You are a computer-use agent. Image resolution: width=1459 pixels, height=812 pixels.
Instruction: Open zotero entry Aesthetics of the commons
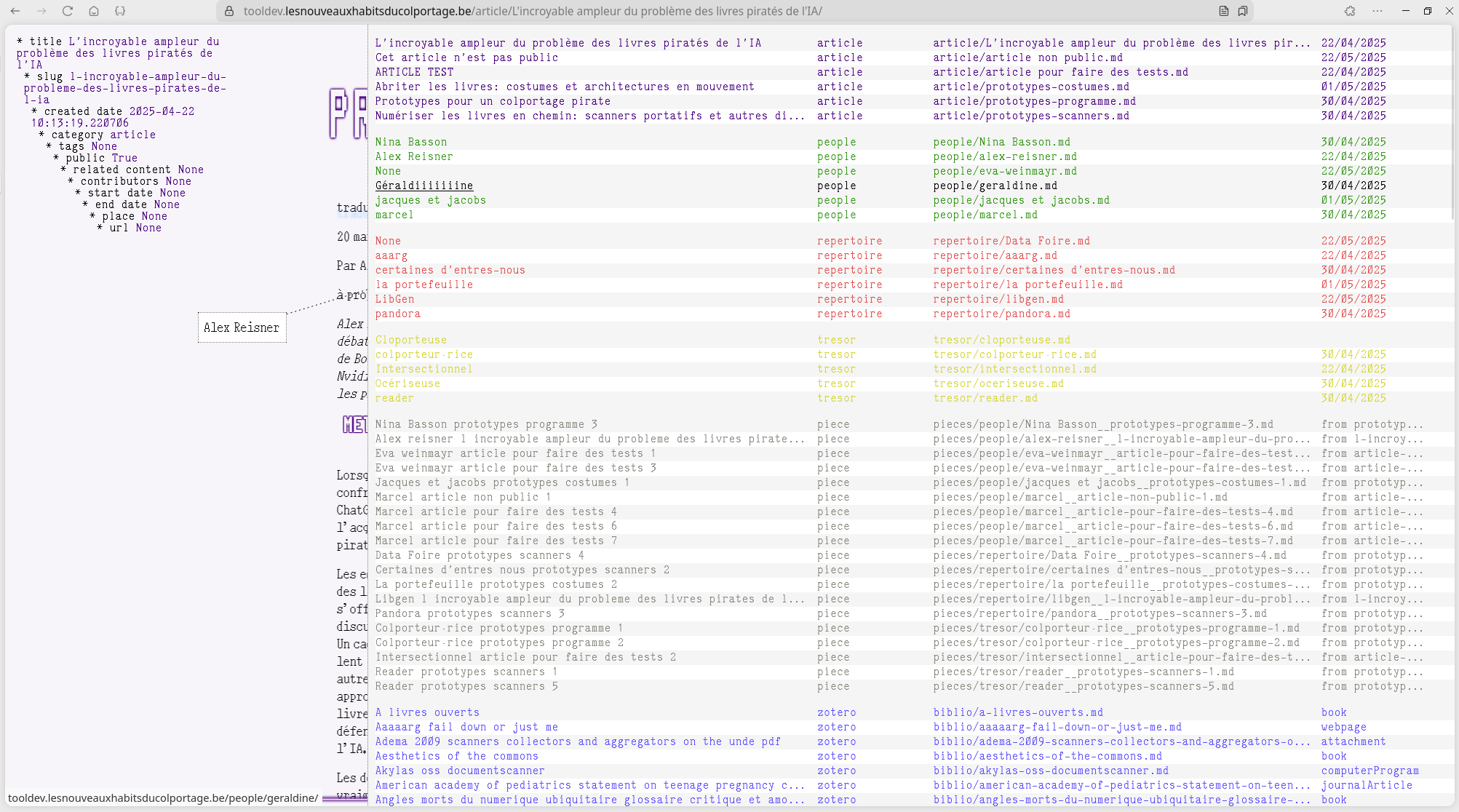coord(456,756)
